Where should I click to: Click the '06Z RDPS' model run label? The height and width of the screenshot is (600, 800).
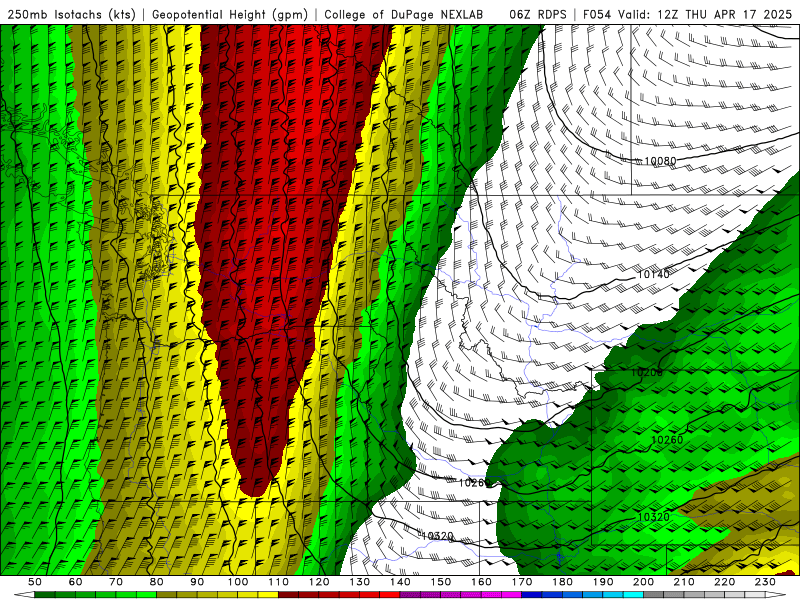[x=538, y=14]
